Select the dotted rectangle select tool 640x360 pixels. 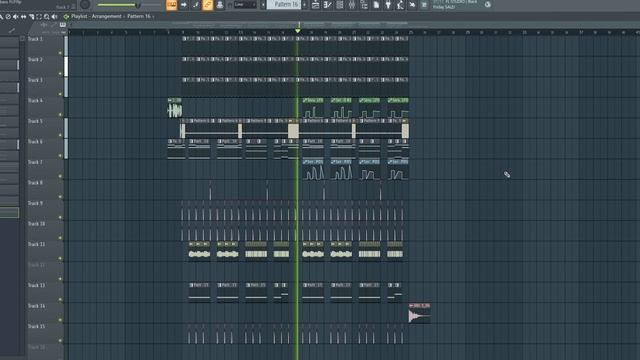(x=39, y=17)
